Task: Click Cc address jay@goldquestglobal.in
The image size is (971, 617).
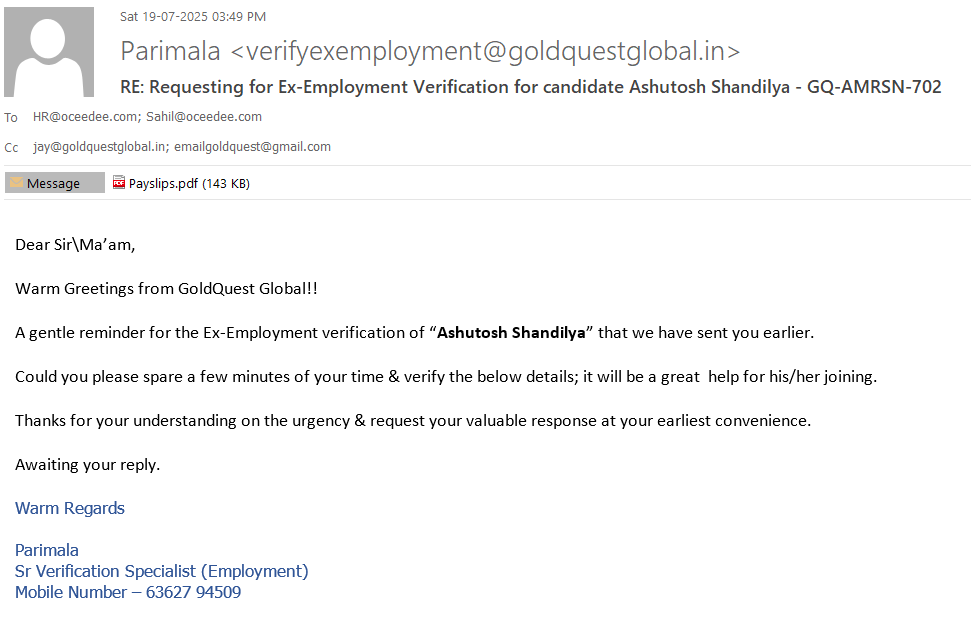Action: [x=99, y=147]
